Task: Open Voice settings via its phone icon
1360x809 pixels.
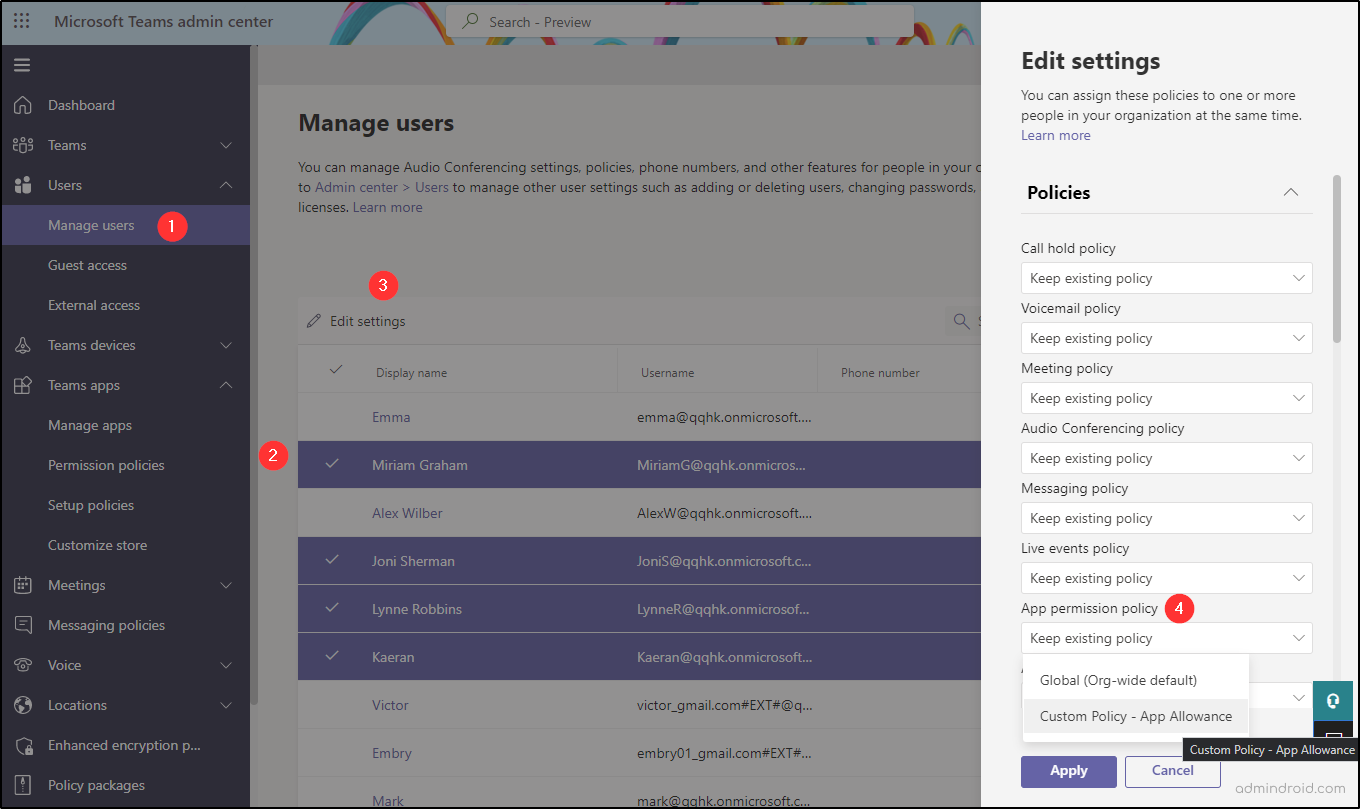Action: click(21, 664)
